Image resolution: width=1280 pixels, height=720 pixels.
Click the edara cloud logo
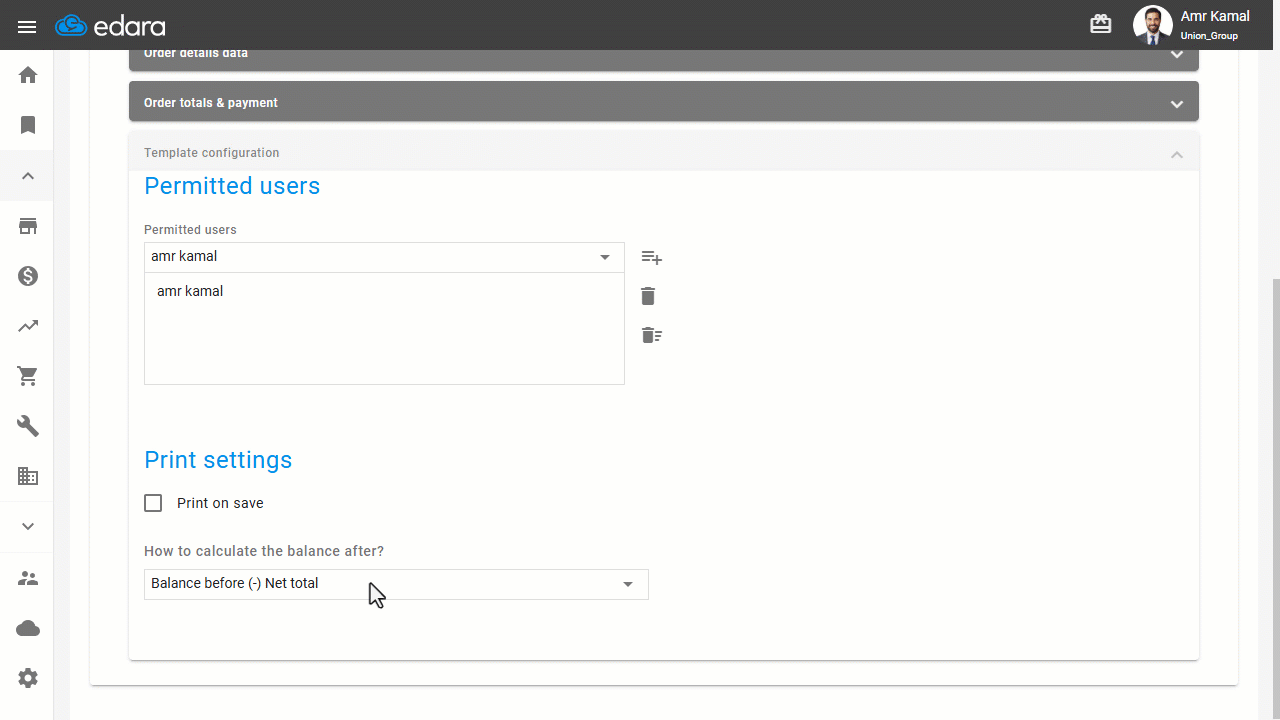(x=110, y=26)
